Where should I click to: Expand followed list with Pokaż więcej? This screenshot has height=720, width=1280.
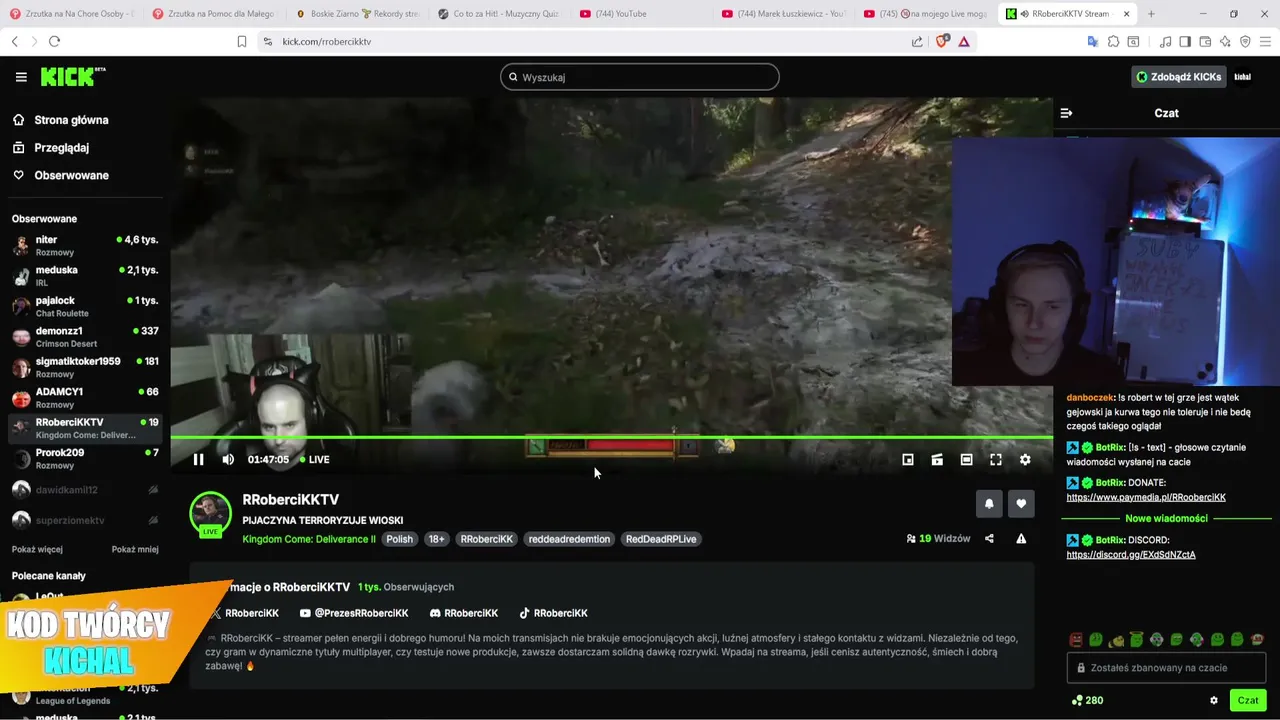tap(37, 549)
